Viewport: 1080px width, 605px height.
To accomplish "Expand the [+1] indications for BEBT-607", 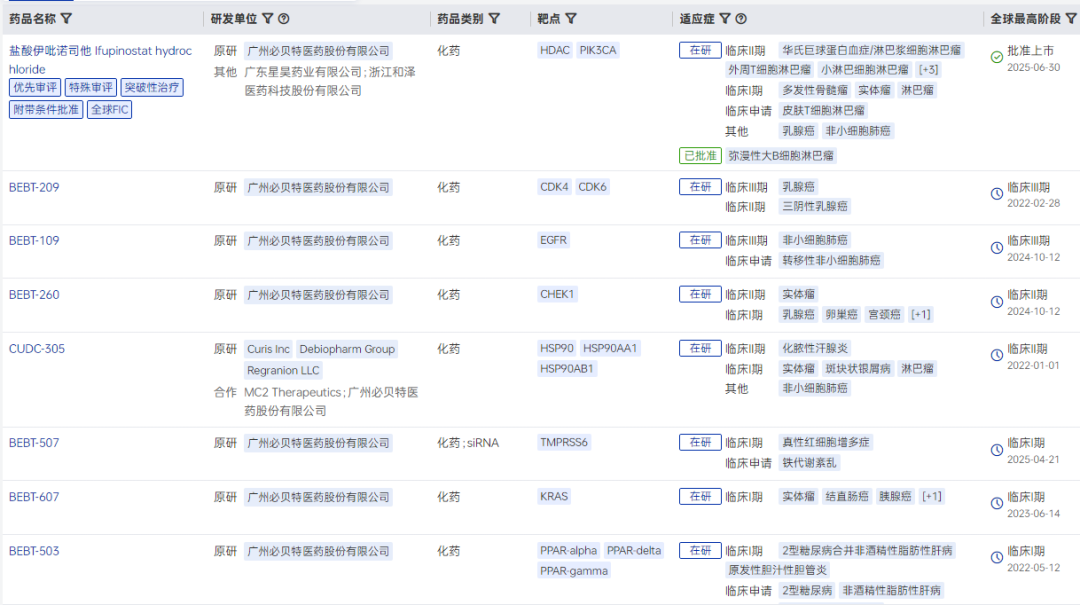I will pyautogui.click(x=930, y=497).
